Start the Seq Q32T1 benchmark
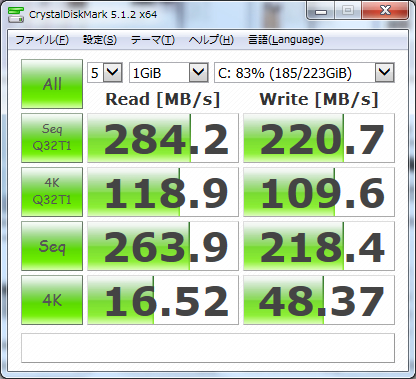The height and width of the screenshot is (379, 416). tap(52, 138)
